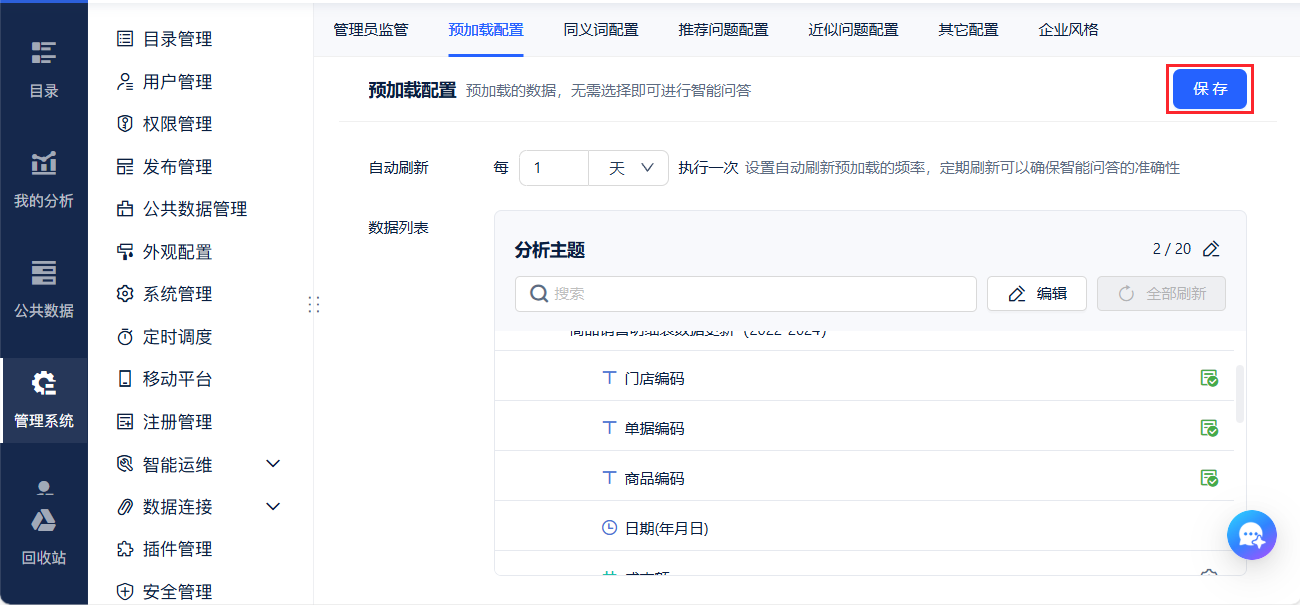Image resolution: width=1300 pixels, height=605 pixels.
Task: Open the 推荐问题配置 tab
Action: click(x=724, y=30)
